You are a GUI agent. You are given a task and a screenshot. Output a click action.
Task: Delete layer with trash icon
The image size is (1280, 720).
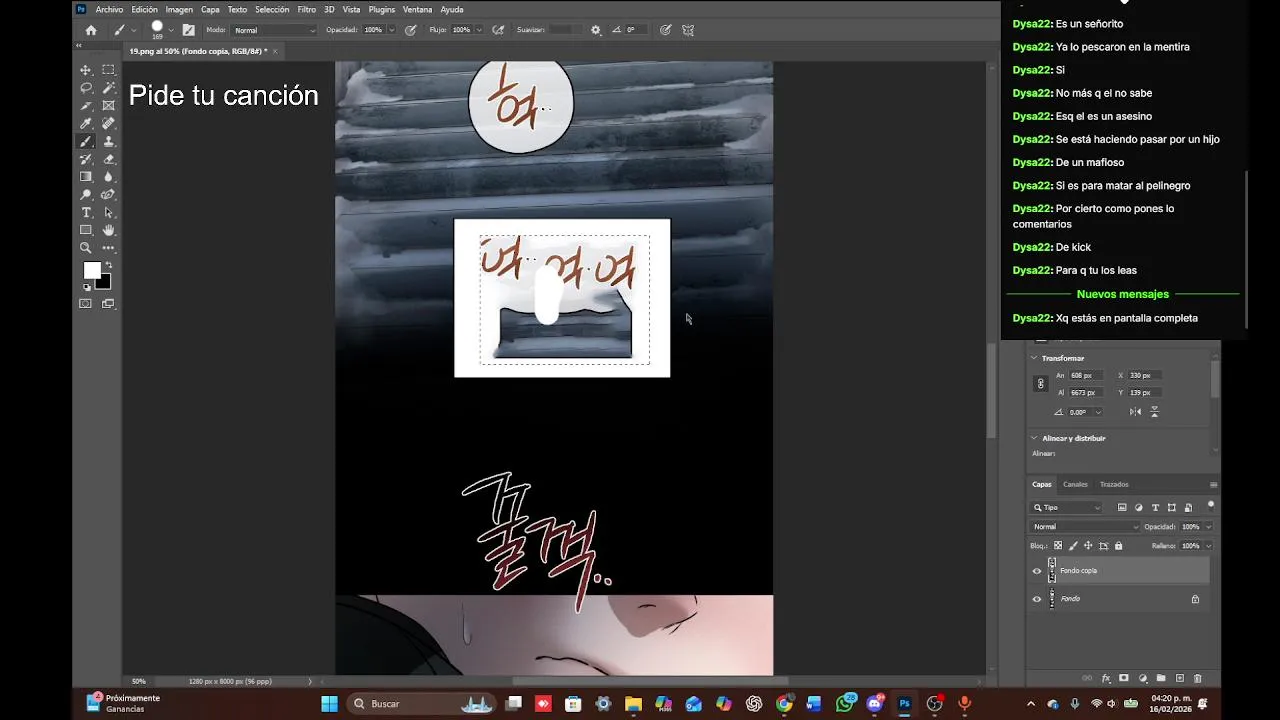point(1198,678)
